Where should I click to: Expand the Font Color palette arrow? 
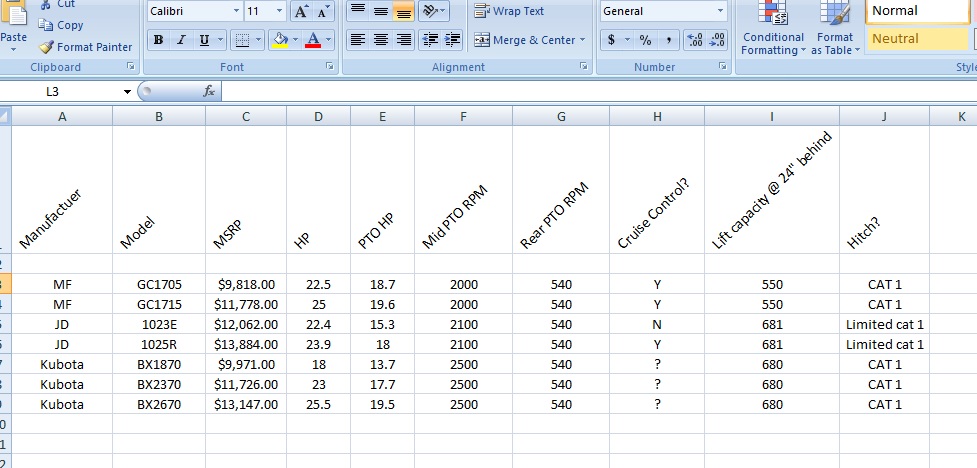[328, 41]
